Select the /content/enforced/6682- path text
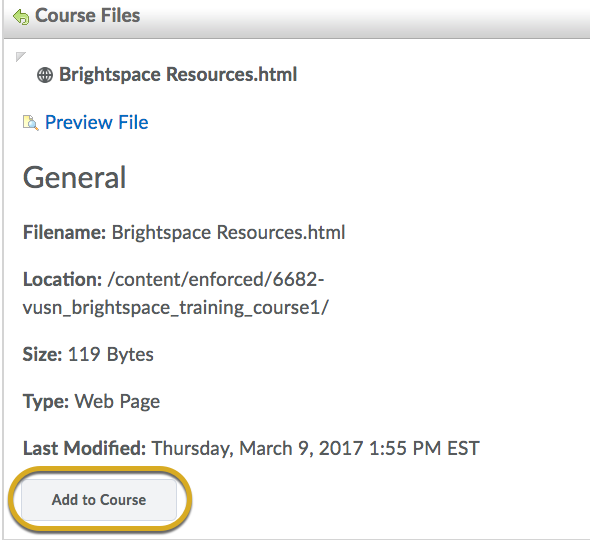This screenshot has height=540, width=590. pos(216,279)
